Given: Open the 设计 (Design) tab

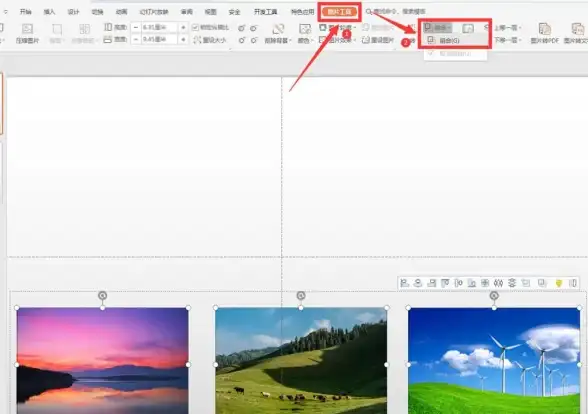Looking at the screenshot, I should [x=73, y=12].
